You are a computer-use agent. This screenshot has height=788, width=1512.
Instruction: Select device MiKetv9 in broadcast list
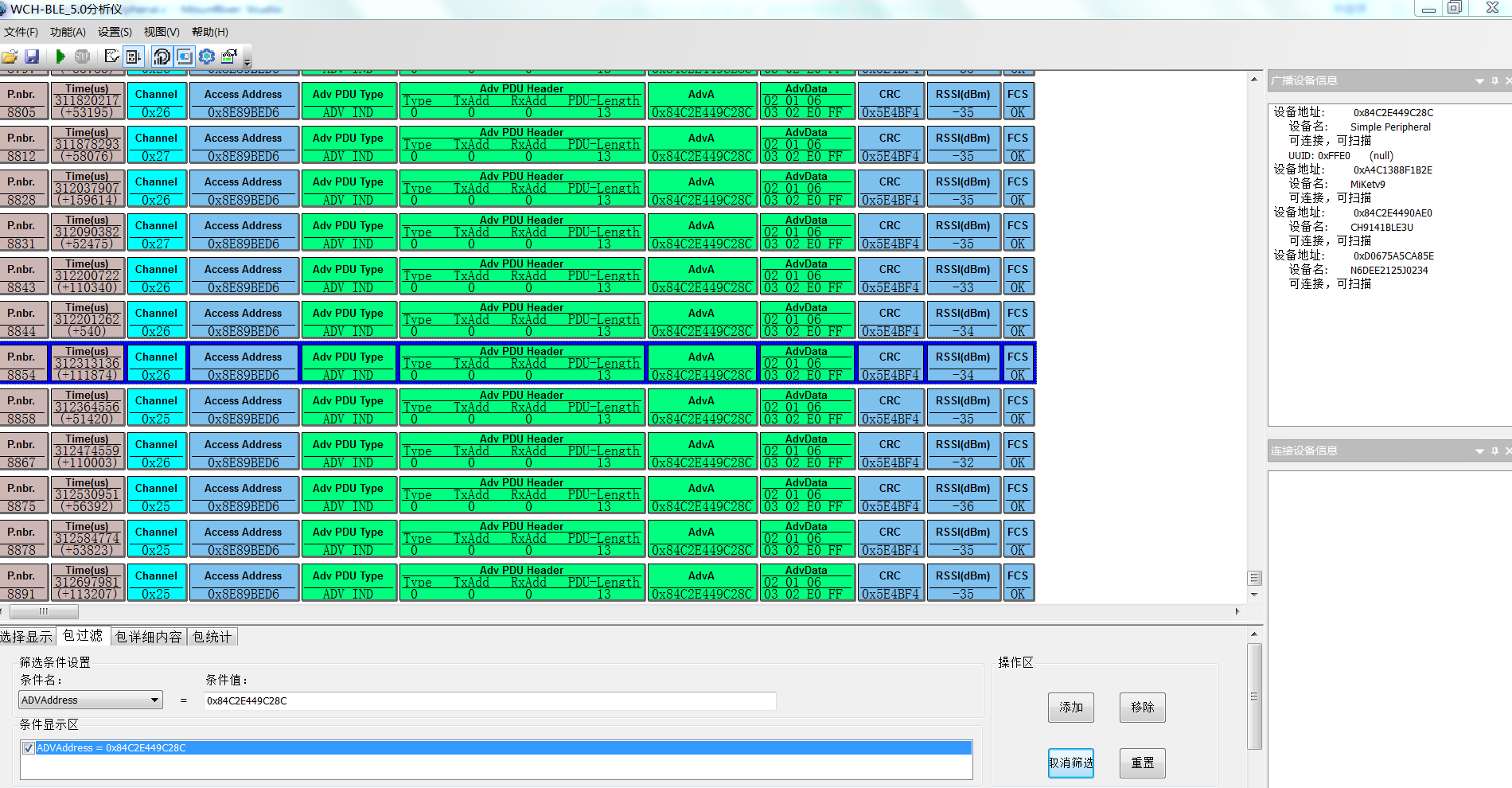(1368, 185)
